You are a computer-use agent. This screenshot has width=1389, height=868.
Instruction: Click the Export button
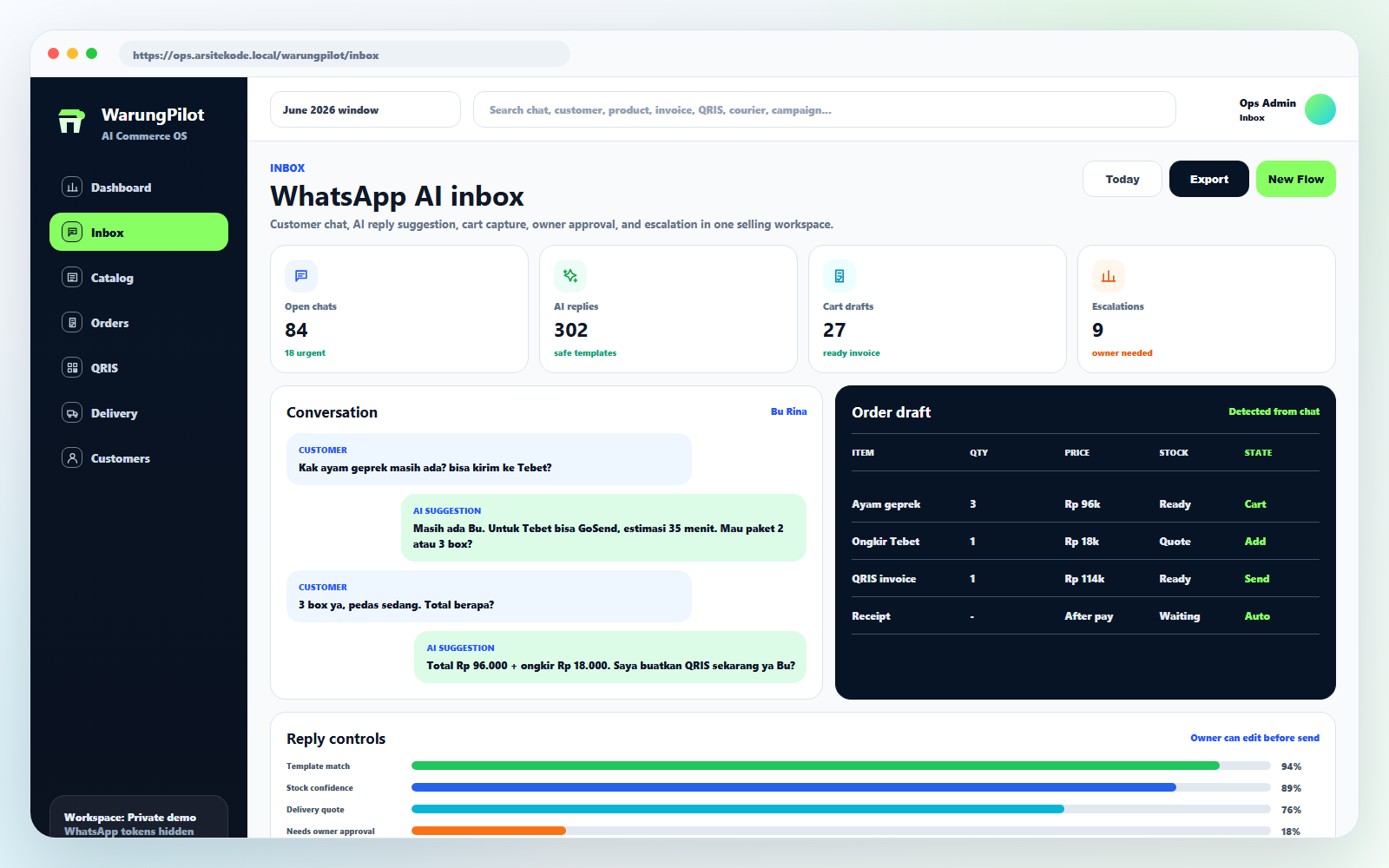pyautogui.click(x=1209, y=179)
